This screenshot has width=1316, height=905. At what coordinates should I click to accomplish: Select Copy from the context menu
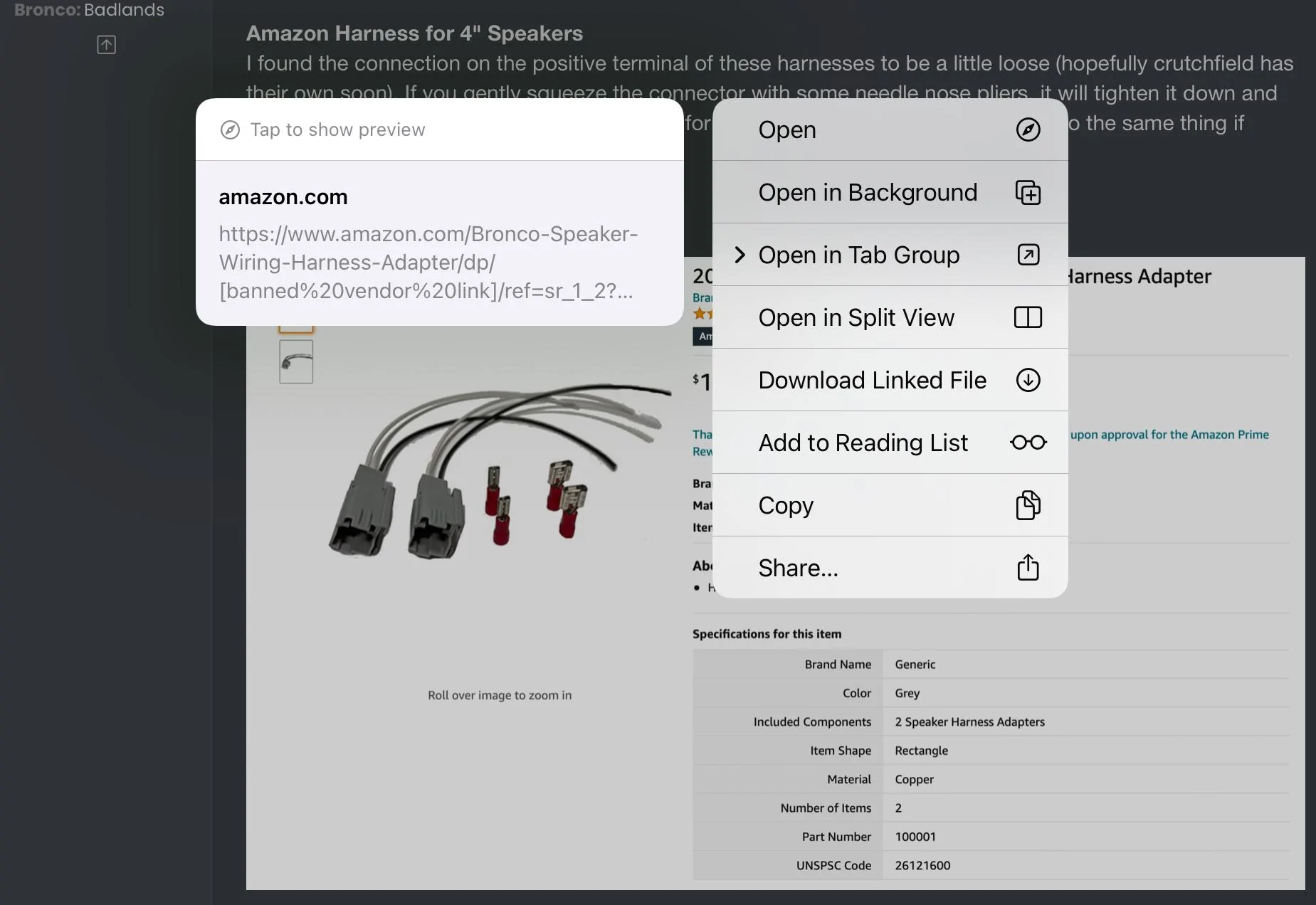coord(890,505)
